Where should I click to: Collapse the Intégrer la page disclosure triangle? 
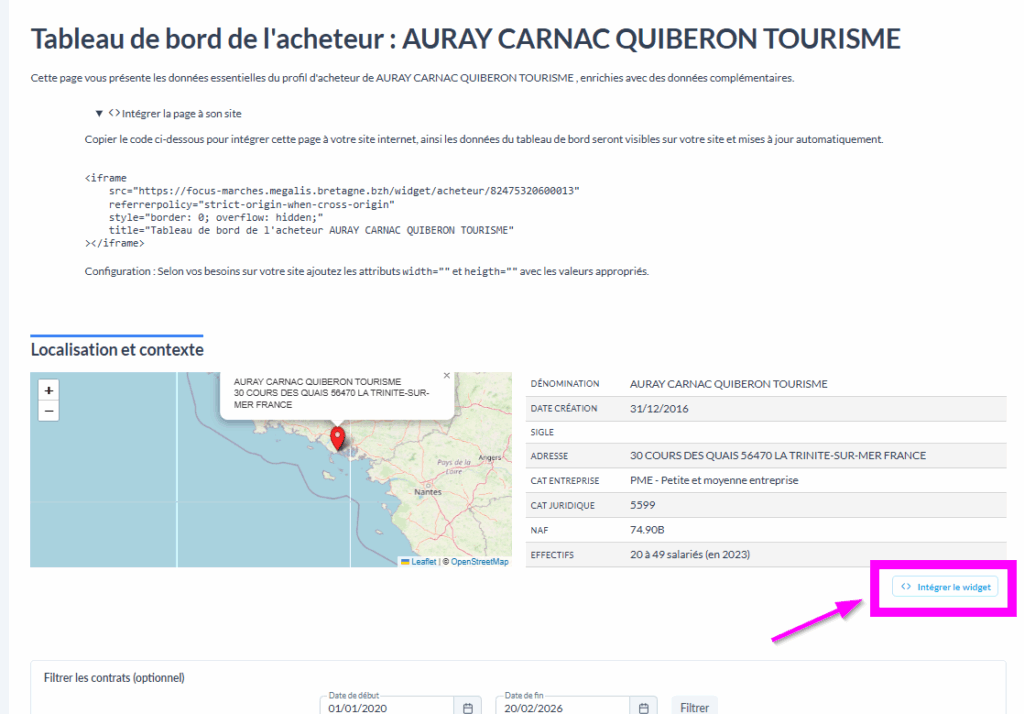point(99,114)
